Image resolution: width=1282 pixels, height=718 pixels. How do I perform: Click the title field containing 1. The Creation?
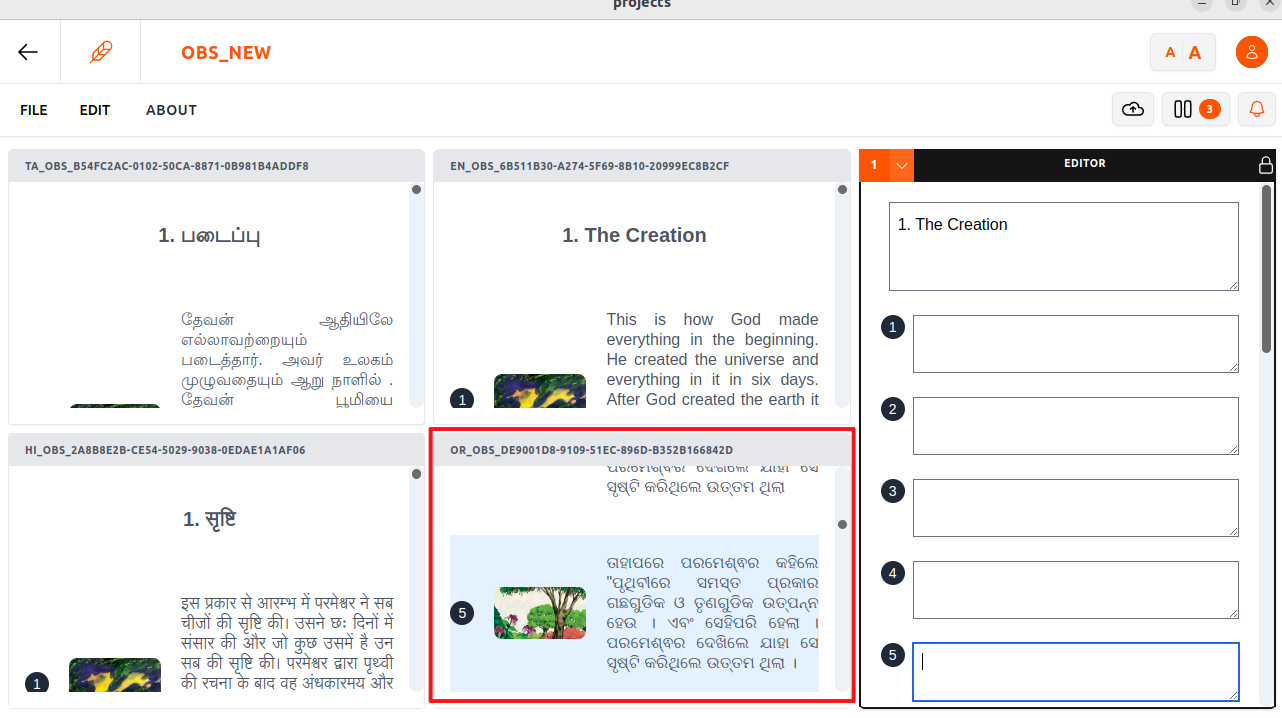(x=1063, y=246)
